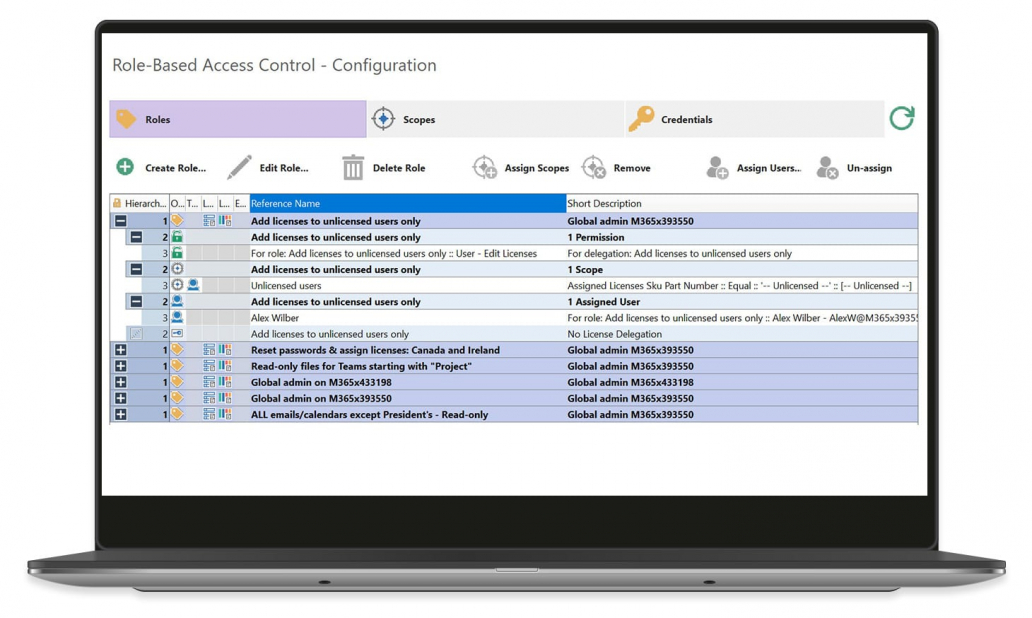Click list layout icon in top Add licenses row

(x=209, y=221)
